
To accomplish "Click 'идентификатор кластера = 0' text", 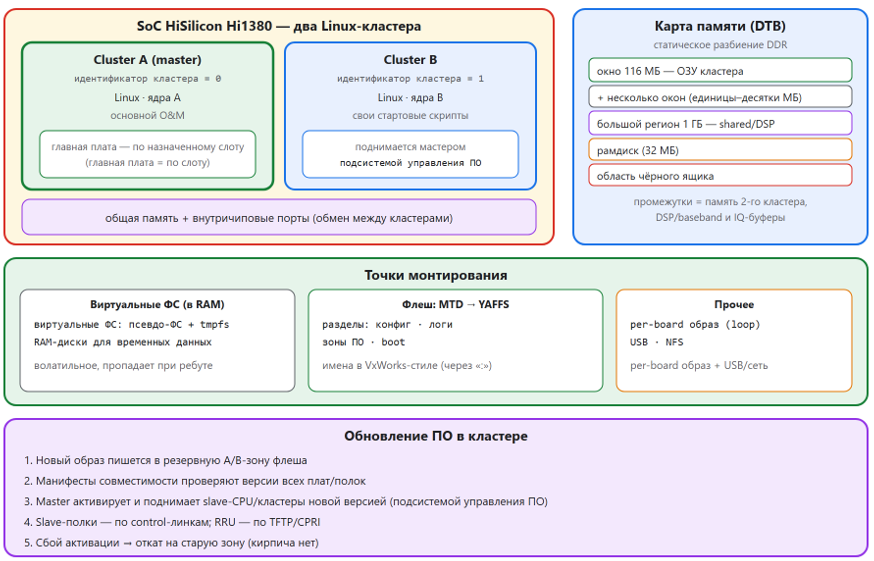I will (148, 79).
